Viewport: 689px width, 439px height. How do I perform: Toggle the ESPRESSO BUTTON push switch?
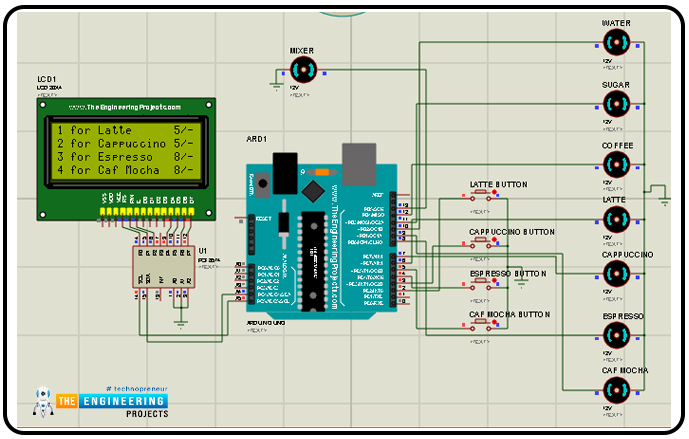coord(480,284)
